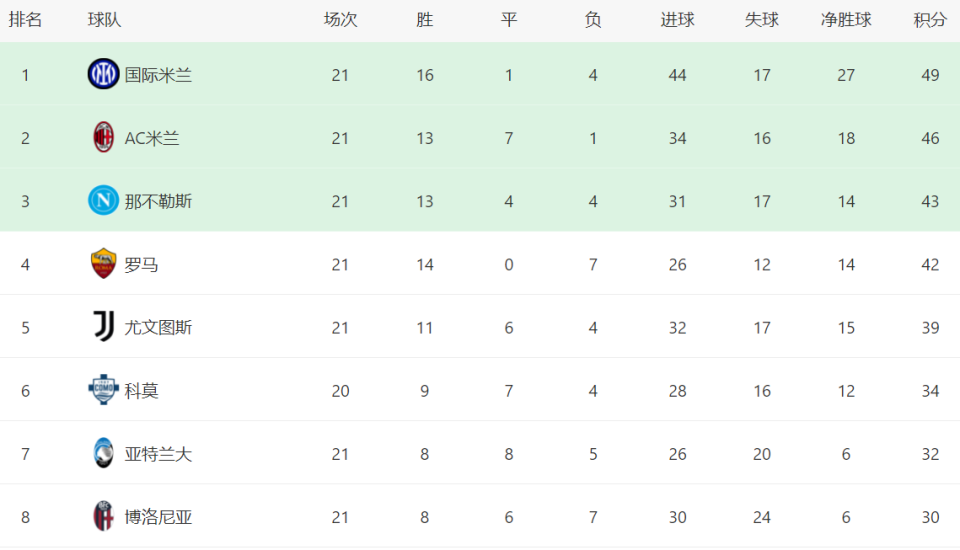960x550 pixels.
Task: Click the AC Milan club crest
Action: click(x=103, y=138)
